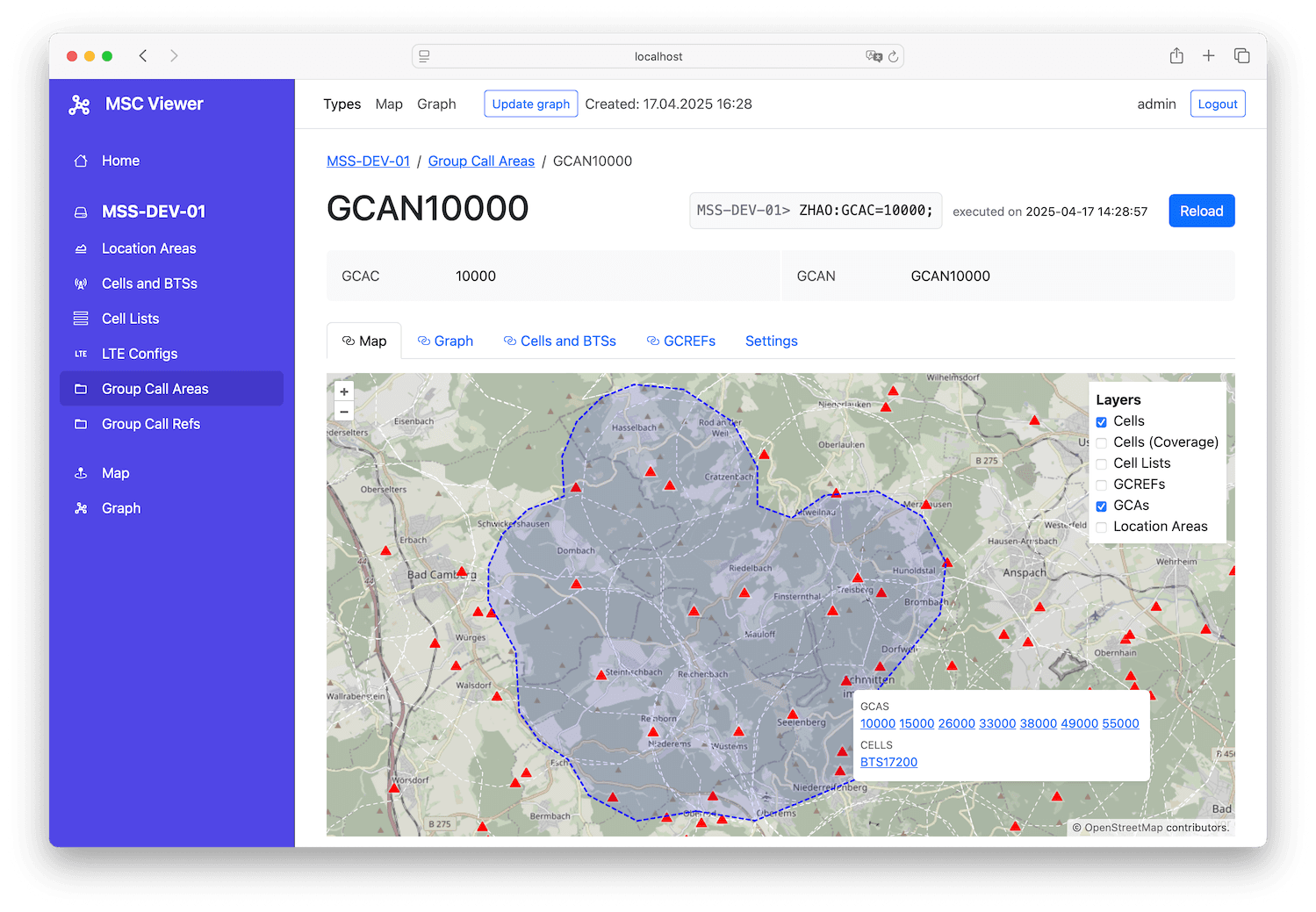The image size is (1316, 912).
Task: Click the Cell Lists list icon
Action: (81, 319)
